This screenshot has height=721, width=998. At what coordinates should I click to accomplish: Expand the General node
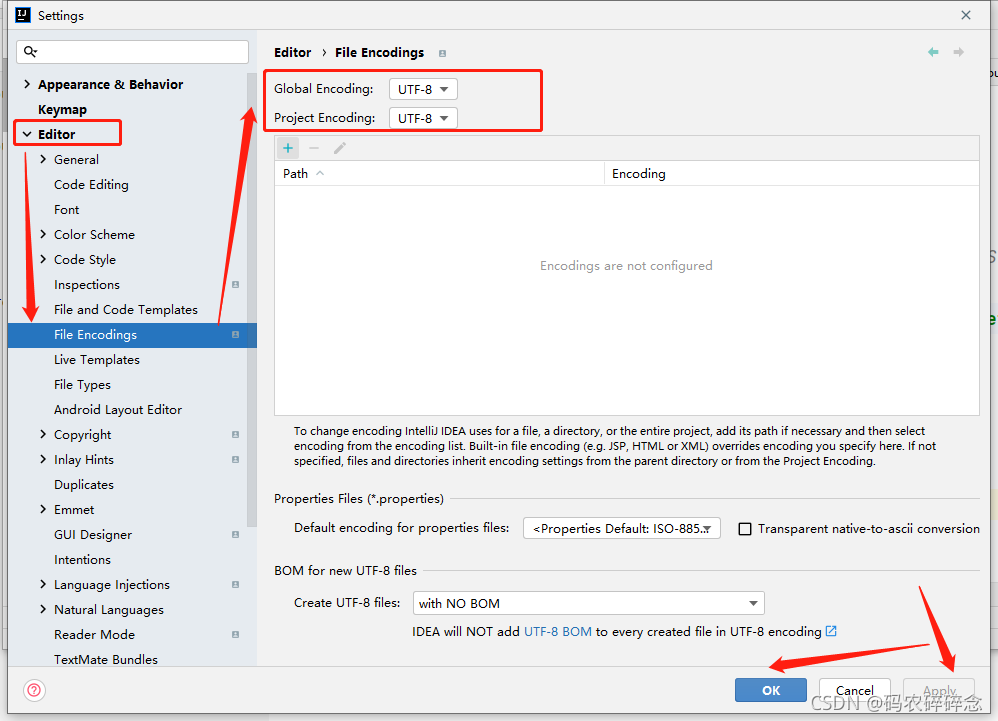pos(43,159)
